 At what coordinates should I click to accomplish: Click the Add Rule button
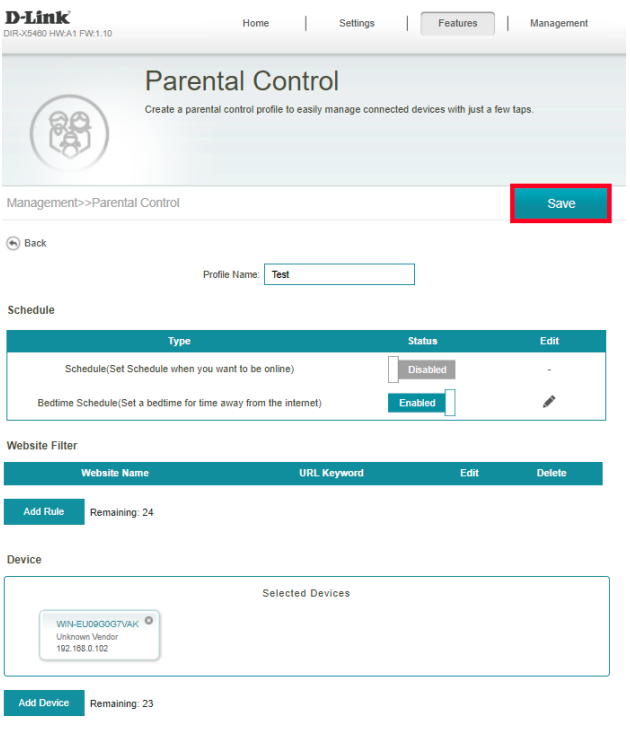click(44, 512)
